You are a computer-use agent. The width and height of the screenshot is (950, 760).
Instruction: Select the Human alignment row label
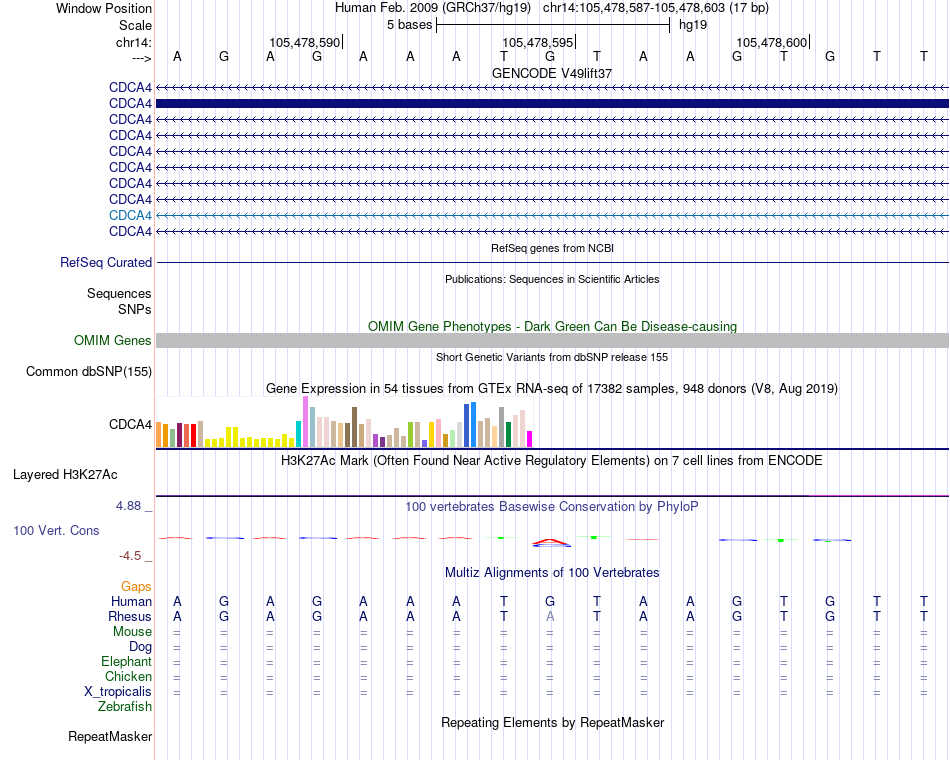point(131,601)
